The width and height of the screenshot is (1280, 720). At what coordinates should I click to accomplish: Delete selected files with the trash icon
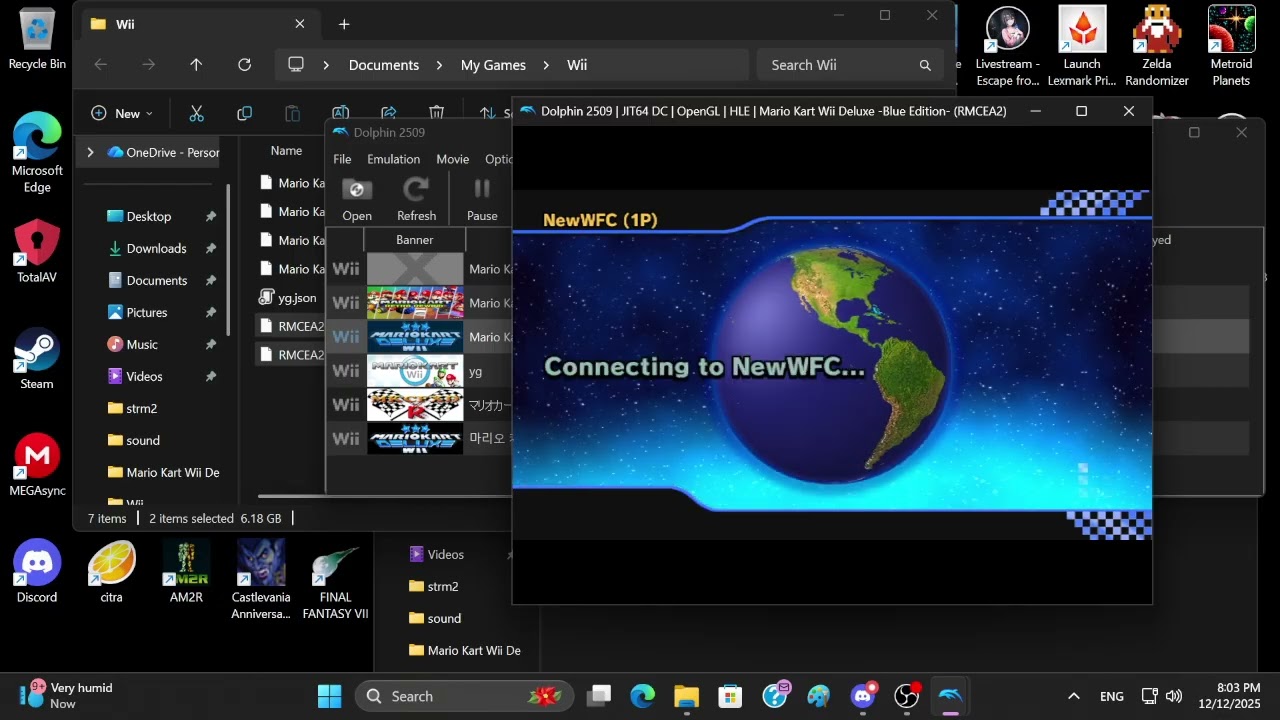tap(436, 113)
